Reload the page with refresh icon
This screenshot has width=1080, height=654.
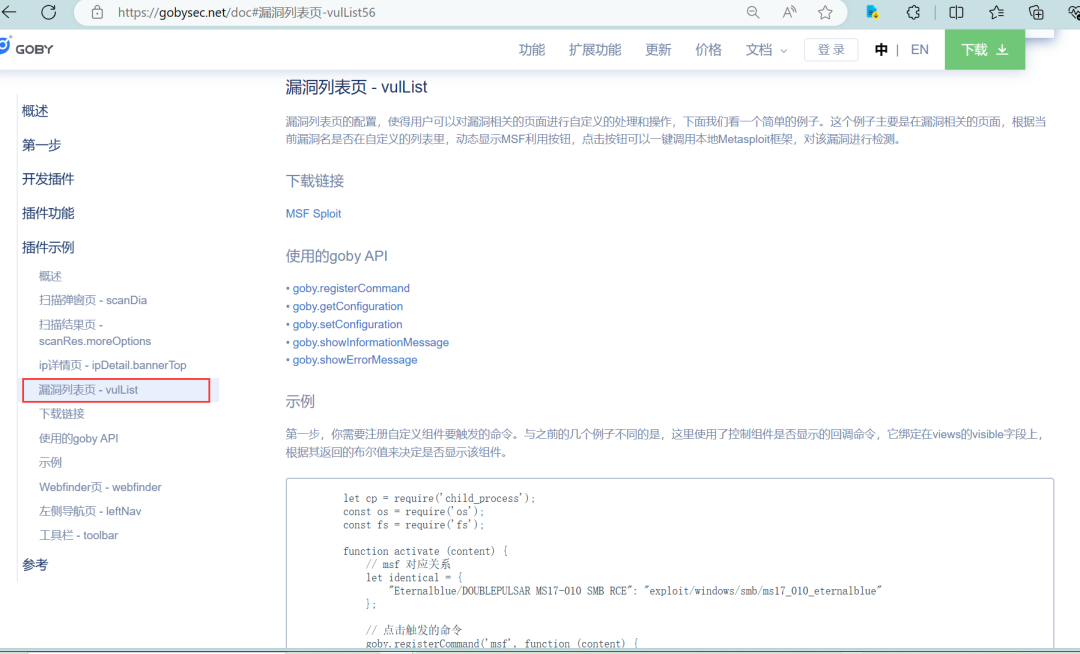(x=48, y=12)
